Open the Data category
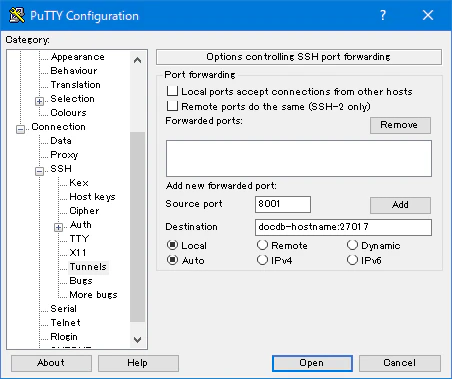 click(x=61, y=141)
